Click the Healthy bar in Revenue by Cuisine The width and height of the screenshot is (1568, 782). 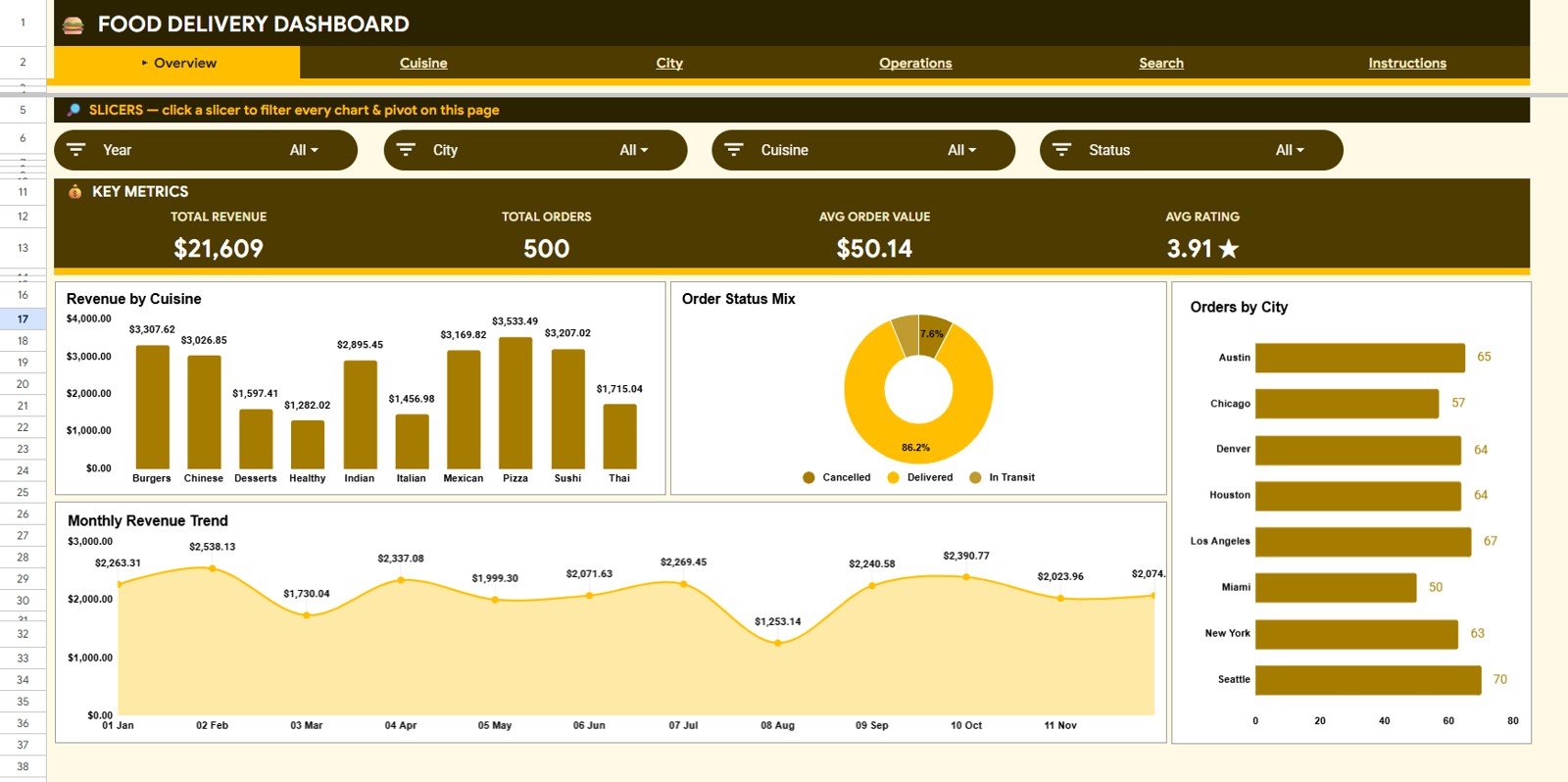click(308, 444)
